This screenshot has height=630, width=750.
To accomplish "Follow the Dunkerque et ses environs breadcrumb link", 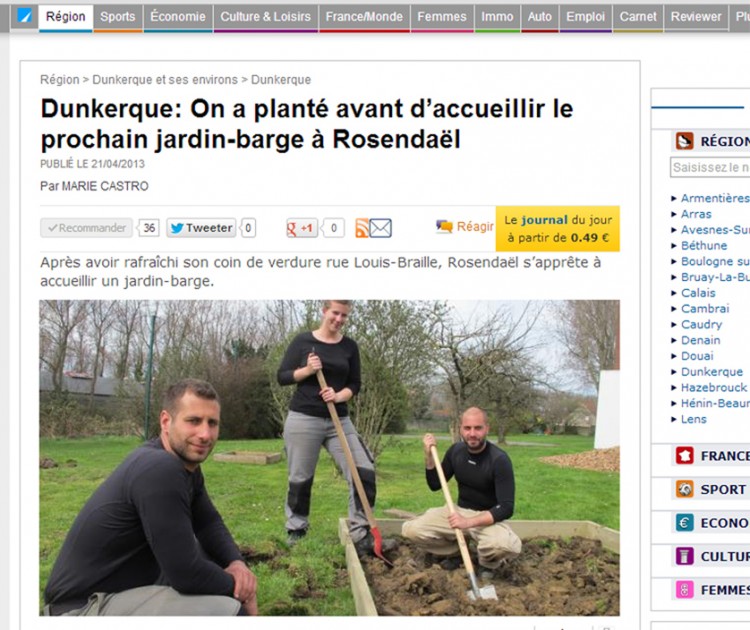I will (165, 79).
